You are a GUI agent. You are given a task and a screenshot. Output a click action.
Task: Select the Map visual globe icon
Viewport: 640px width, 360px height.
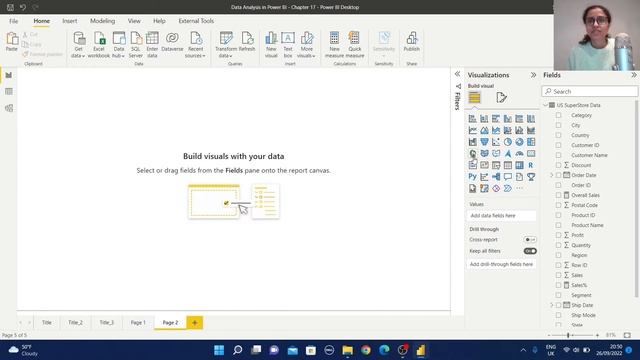(x=473, y=153)
